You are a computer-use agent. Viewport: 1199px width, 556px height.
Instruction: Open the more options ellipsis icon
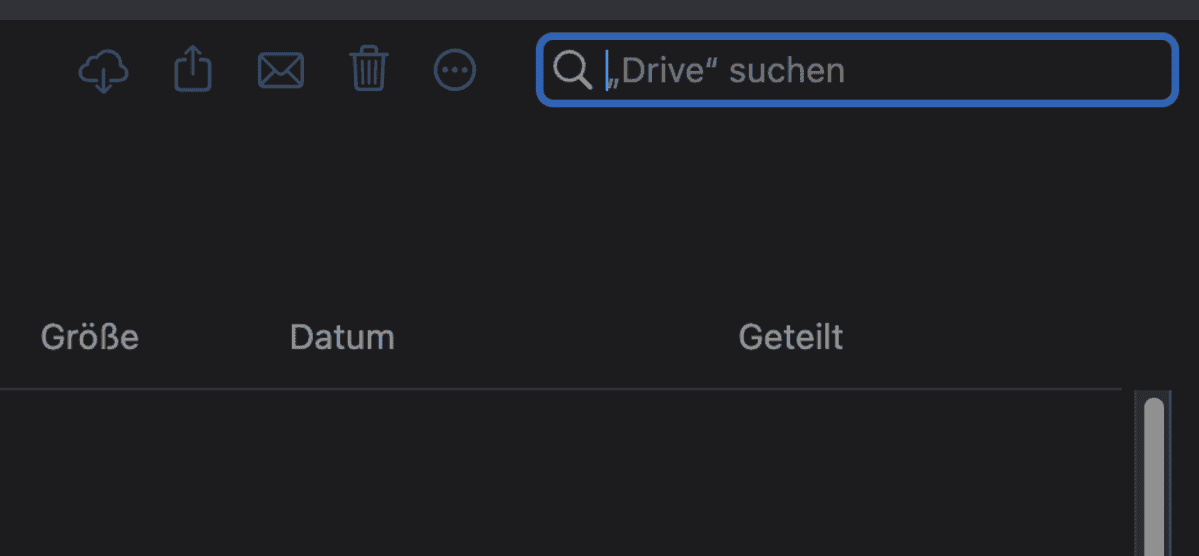tap(455, 70)
